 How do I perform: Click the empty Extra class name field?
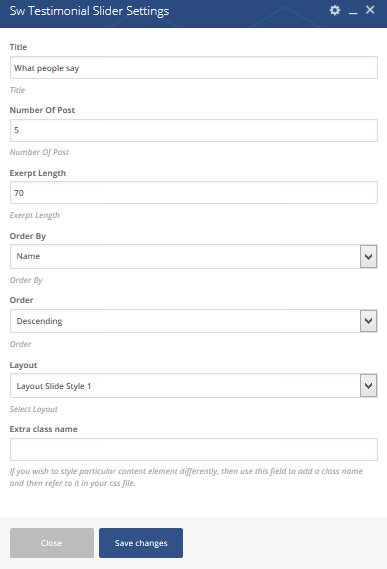pos(194,449)
